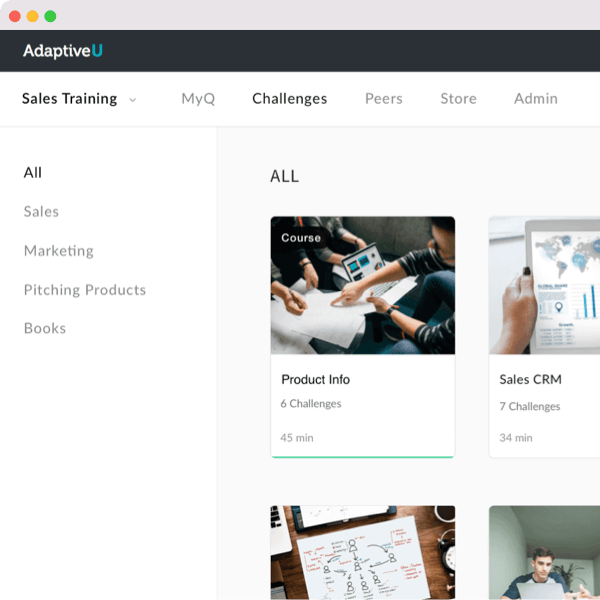Click the Course badge on Product Info
600x600 pixels.
(301, 238)
